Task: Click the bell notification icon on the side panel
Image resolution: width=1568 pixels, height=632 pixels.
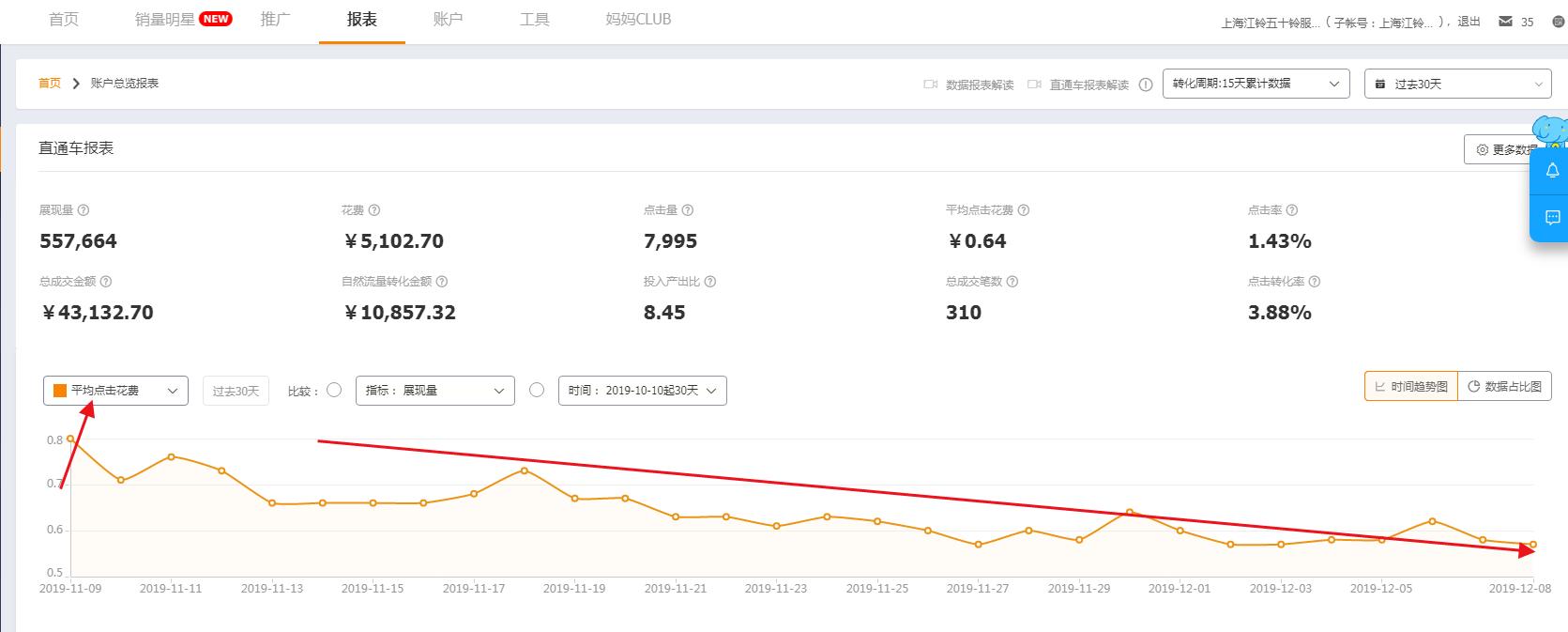Action: click(1552, 170)
